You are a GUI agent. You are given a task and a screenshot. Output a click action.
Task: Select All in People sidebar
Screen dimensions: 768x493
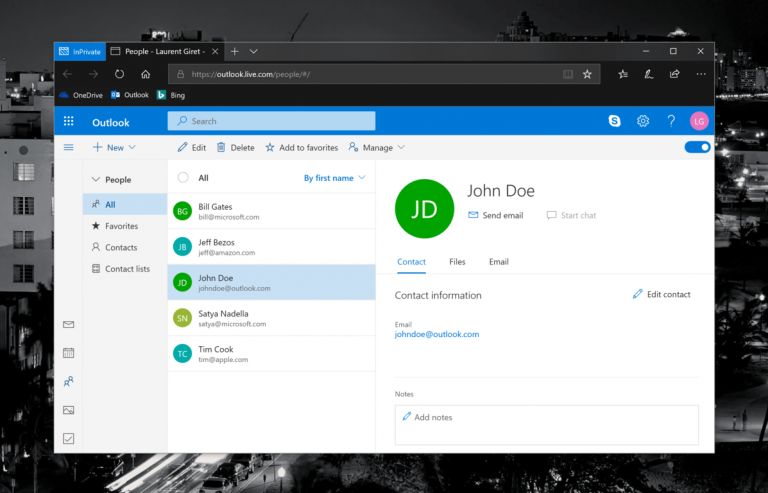[125, 205]
